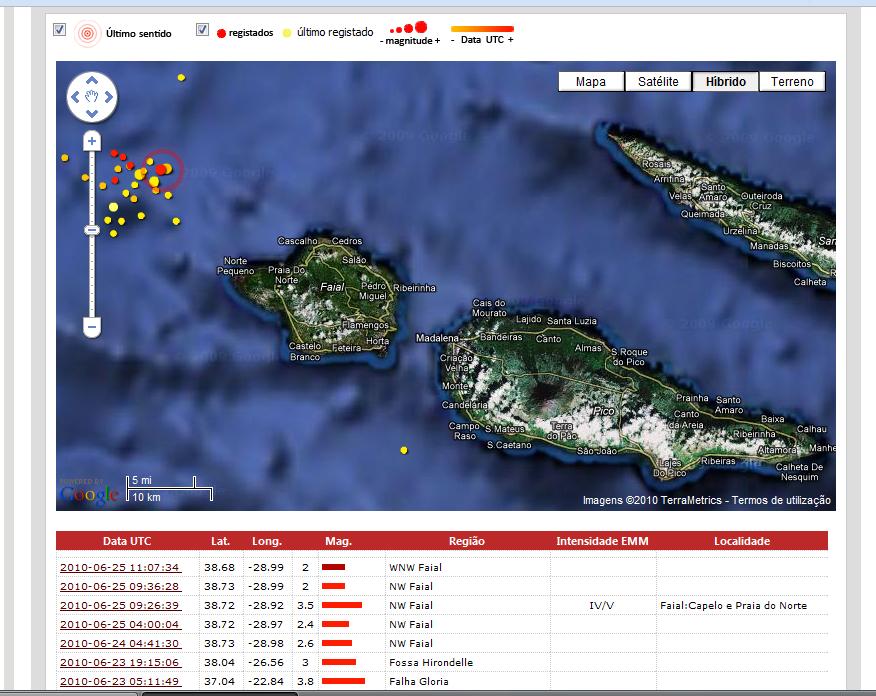Click the hand icon in the pan control
This screenshot has height=696, width=876.
92,97
